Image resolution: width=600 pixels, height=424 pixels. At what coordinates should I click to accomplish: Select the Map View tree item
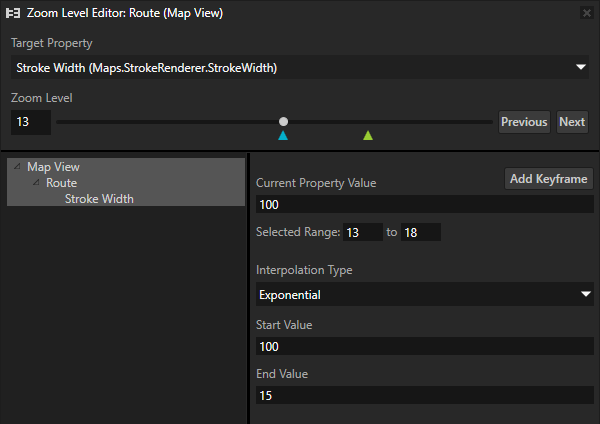click(x=53, y=167)
